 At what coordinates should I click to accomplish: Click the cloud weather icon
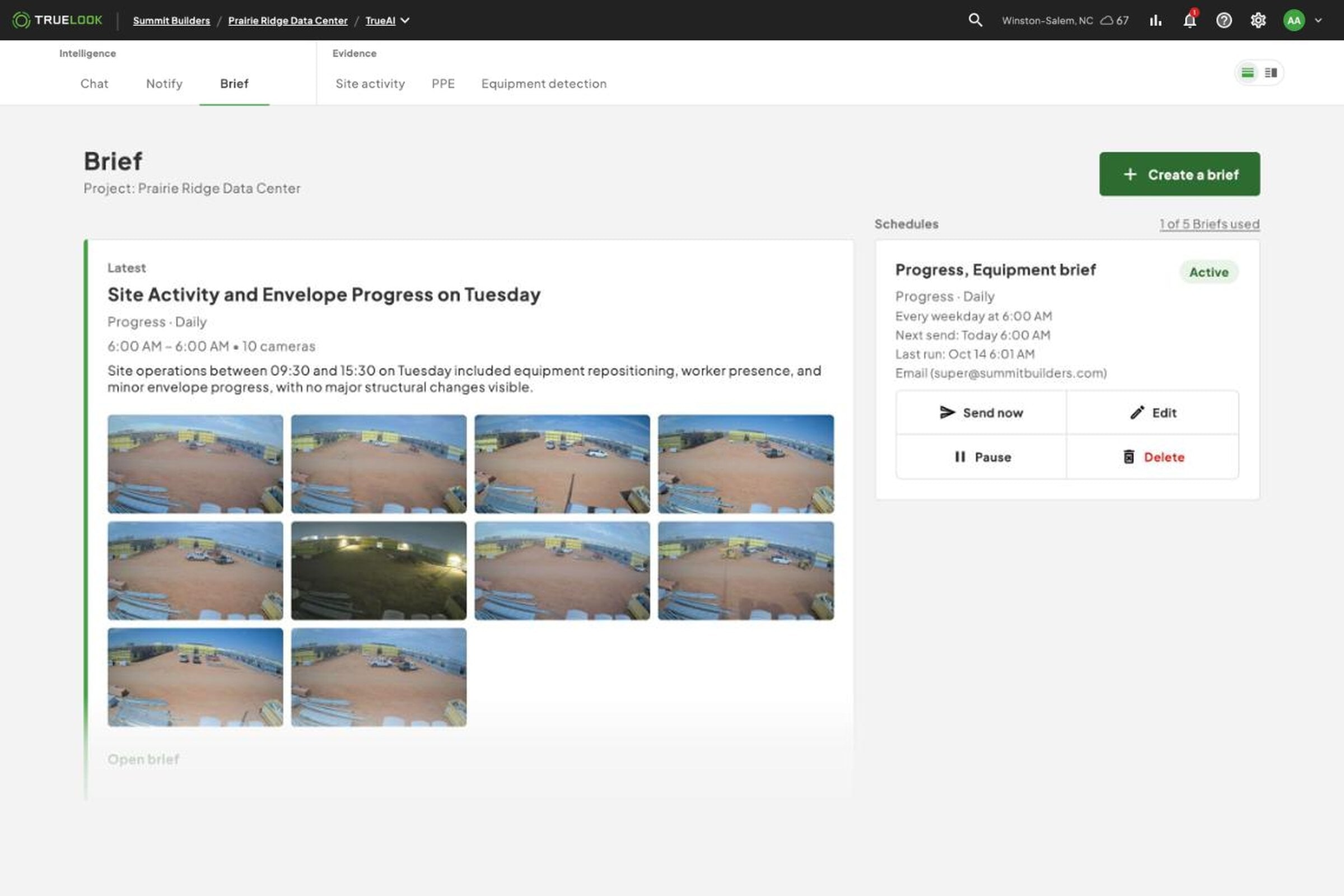[1107, 21]
